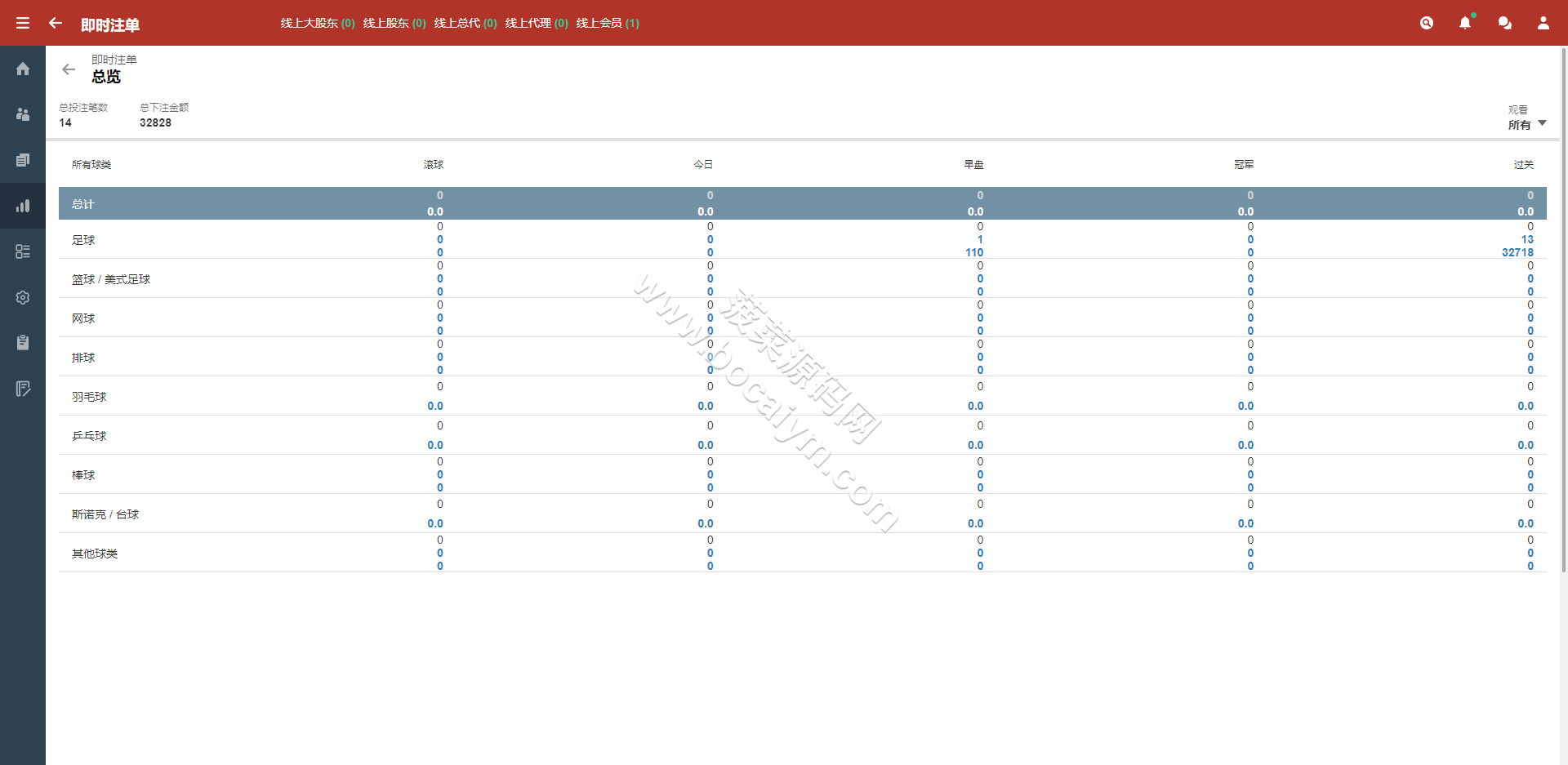Click the back arrow in the red header
1568x765 pixels.
56,23
